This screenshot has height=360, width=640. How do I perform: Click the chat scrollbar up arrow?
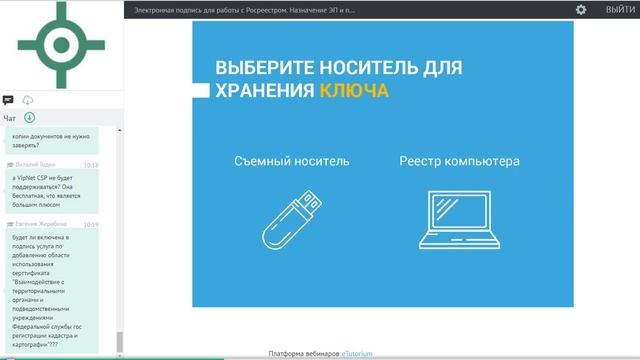tap(120, 130)
